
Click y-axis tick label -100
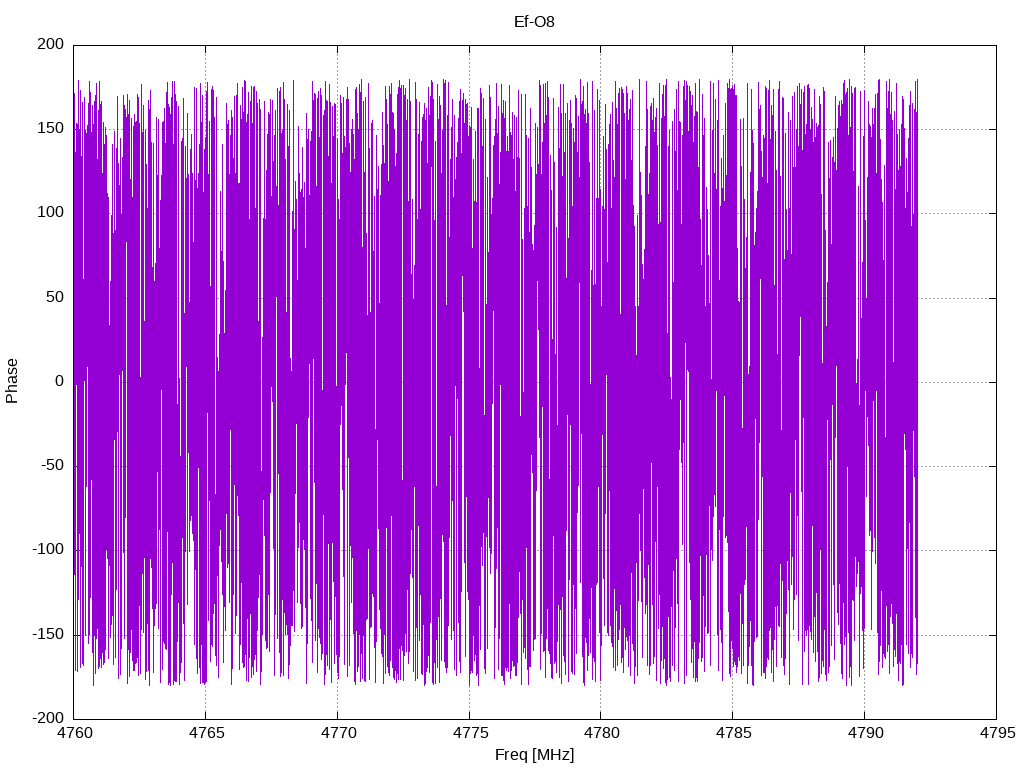point(48,550)
